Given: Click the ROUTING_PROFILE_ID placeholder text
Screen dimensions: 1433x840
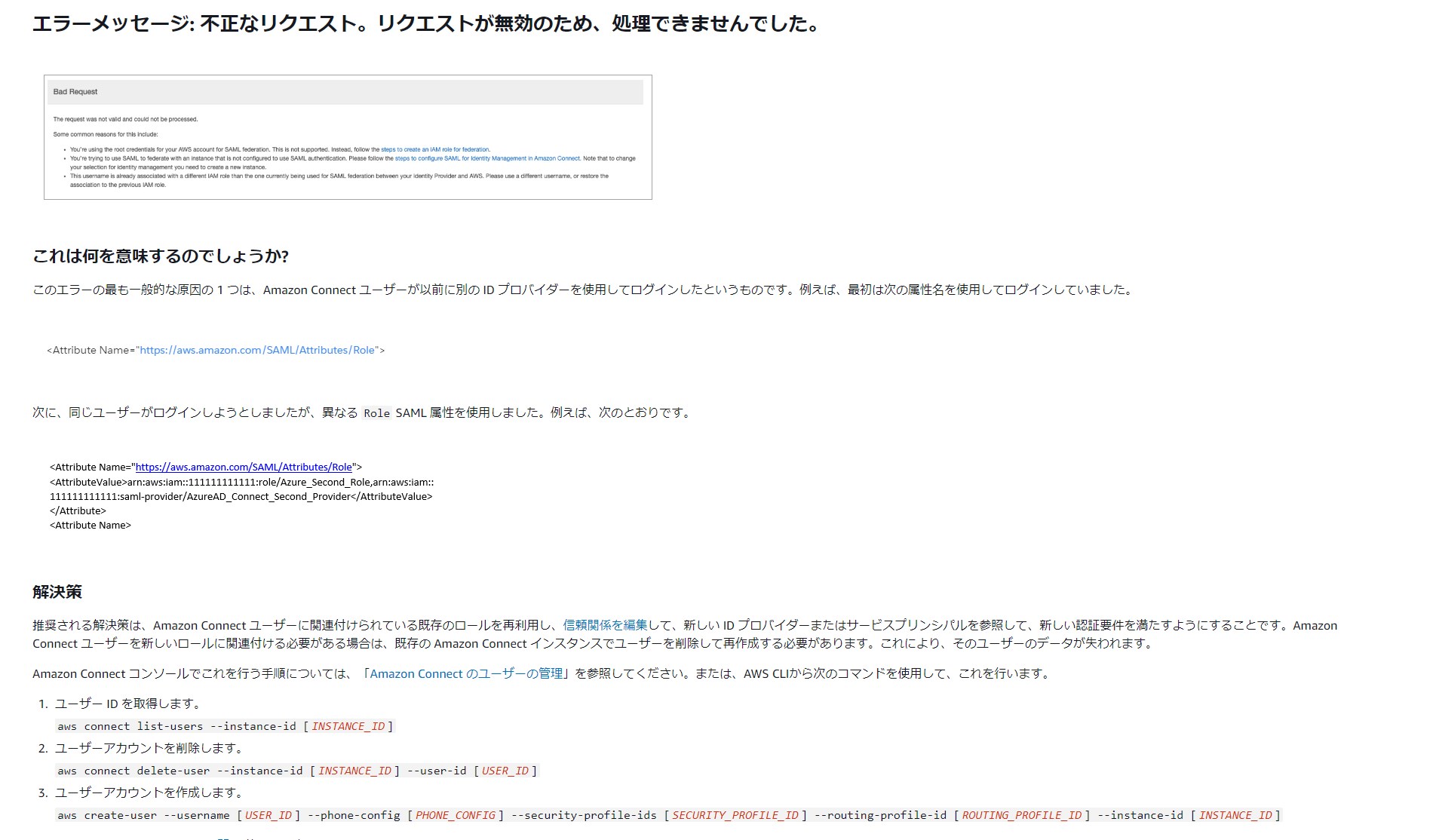Looking at the screenshot, I should point(1020,815).
